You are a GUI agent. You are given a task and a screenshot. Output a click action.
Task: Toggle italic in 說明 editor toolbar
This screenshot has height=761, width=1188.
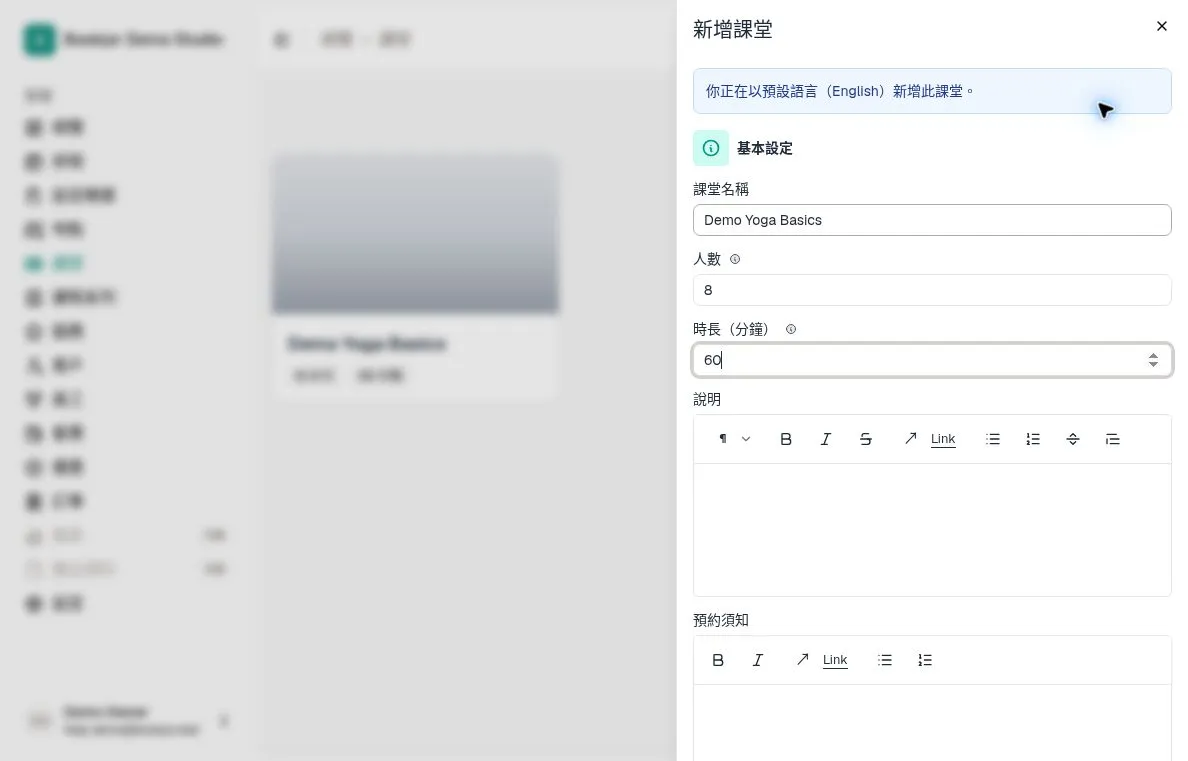[826, 439]
